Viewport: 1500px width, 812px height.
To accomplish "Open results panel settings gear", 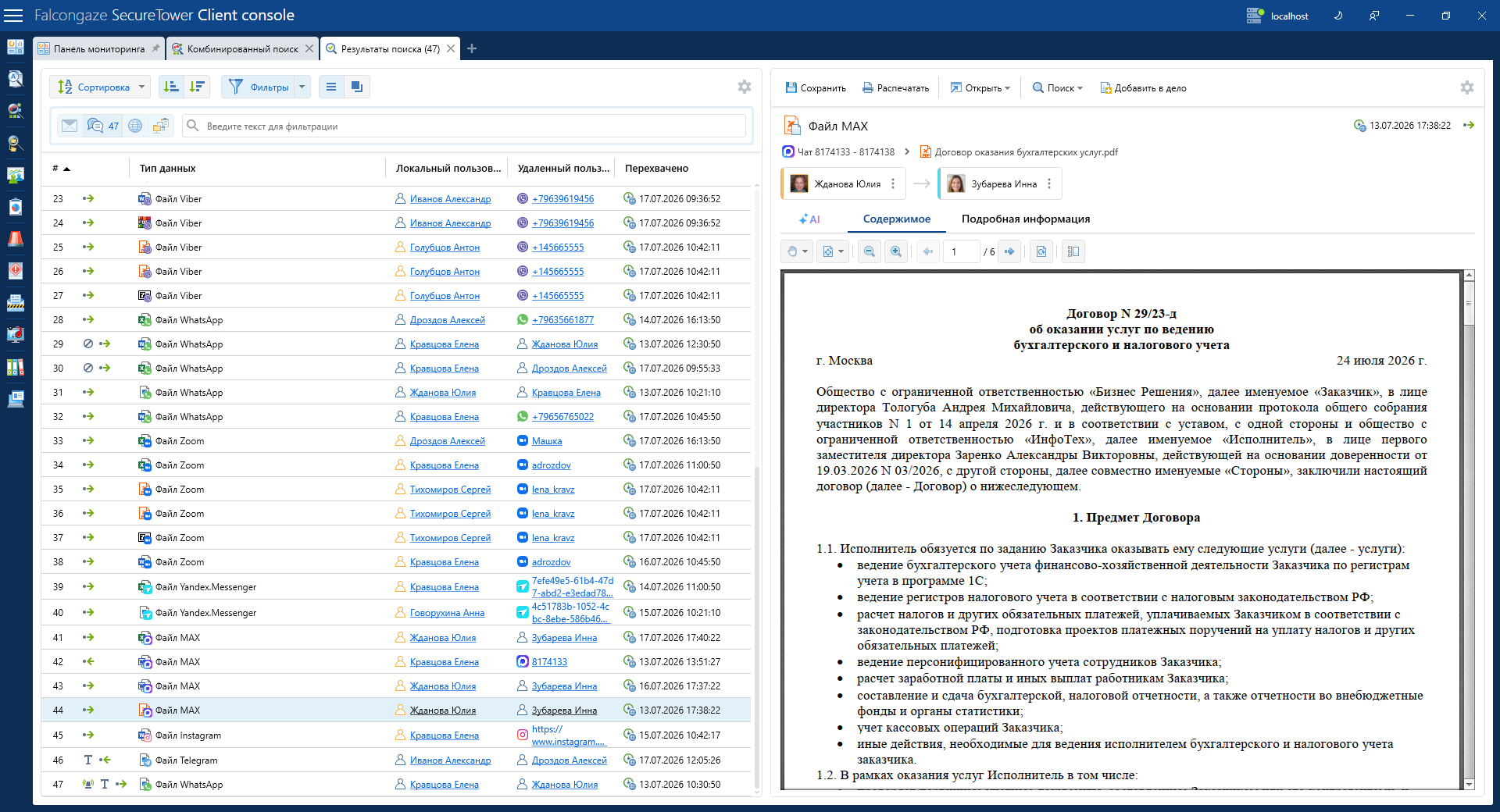I will click(x=745, y=87).
